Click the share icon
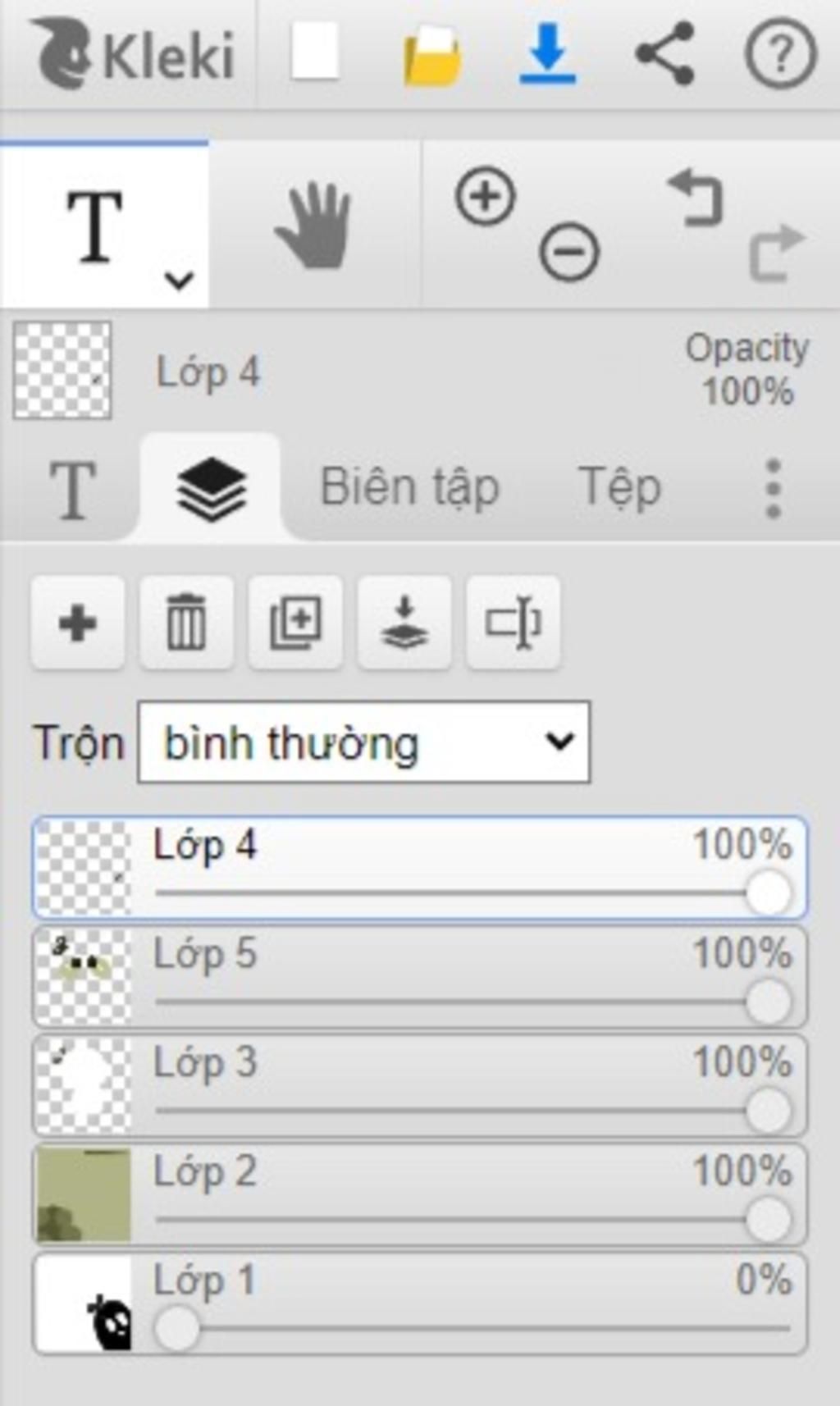Screen dimensions: 840x1406 pos(665,54)
